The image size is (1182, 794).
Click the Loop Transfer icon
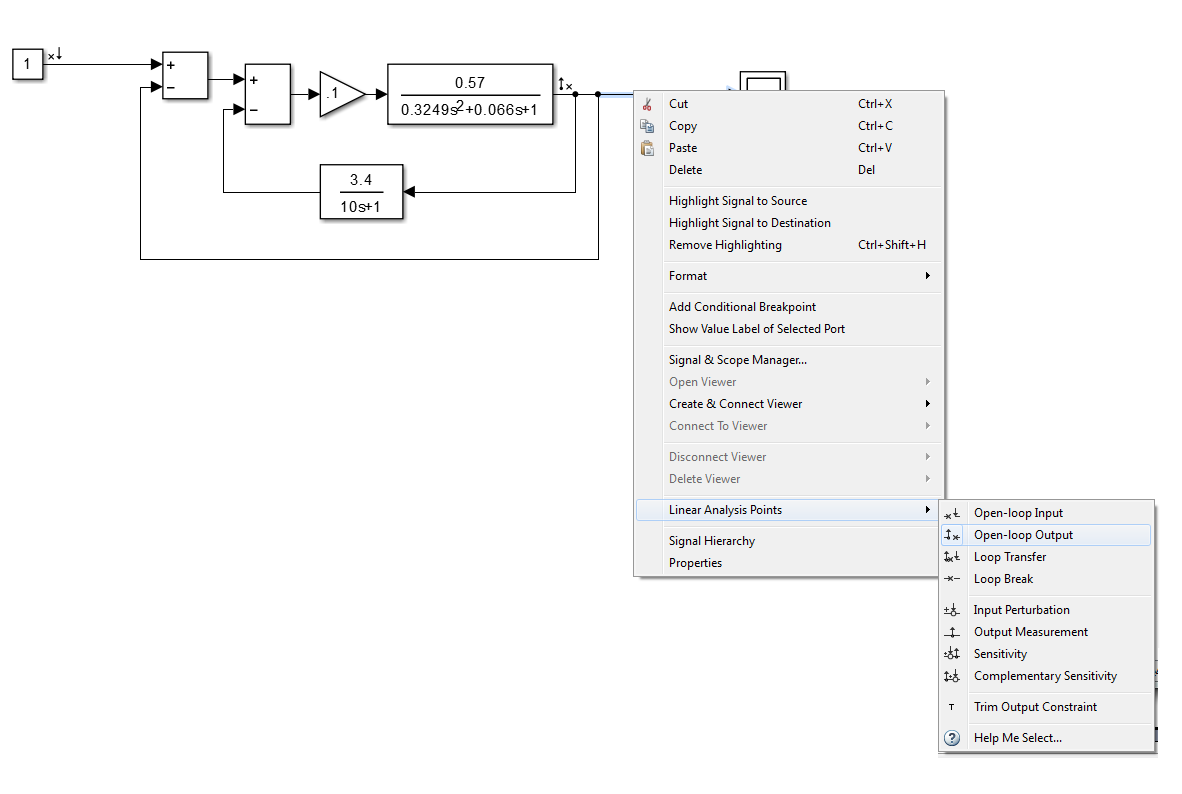(952, 557)
